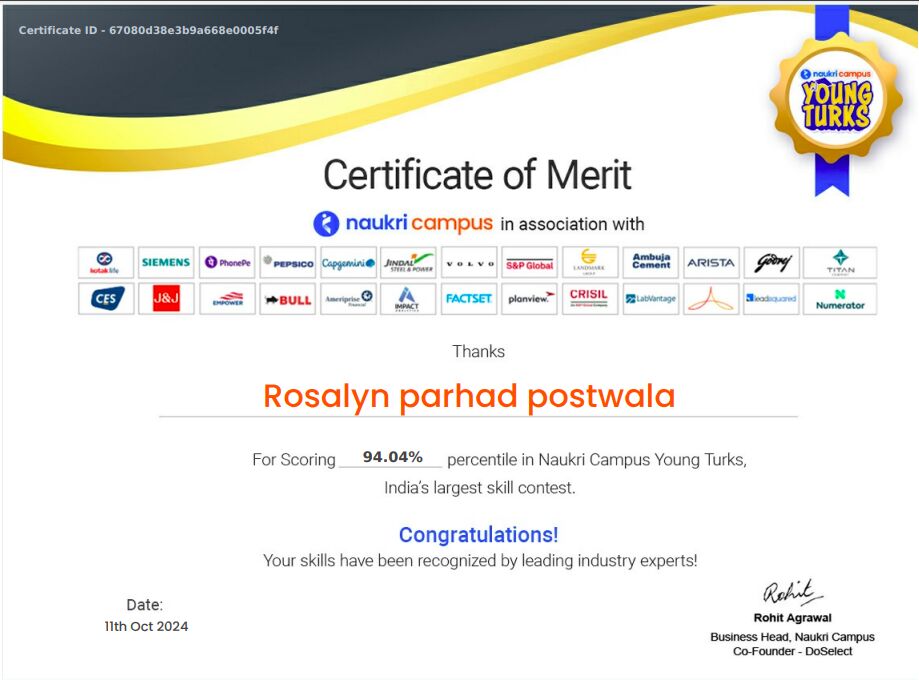The image size is (919, 680).
Task: Click the J&J red logo
Action: point(166,299)
